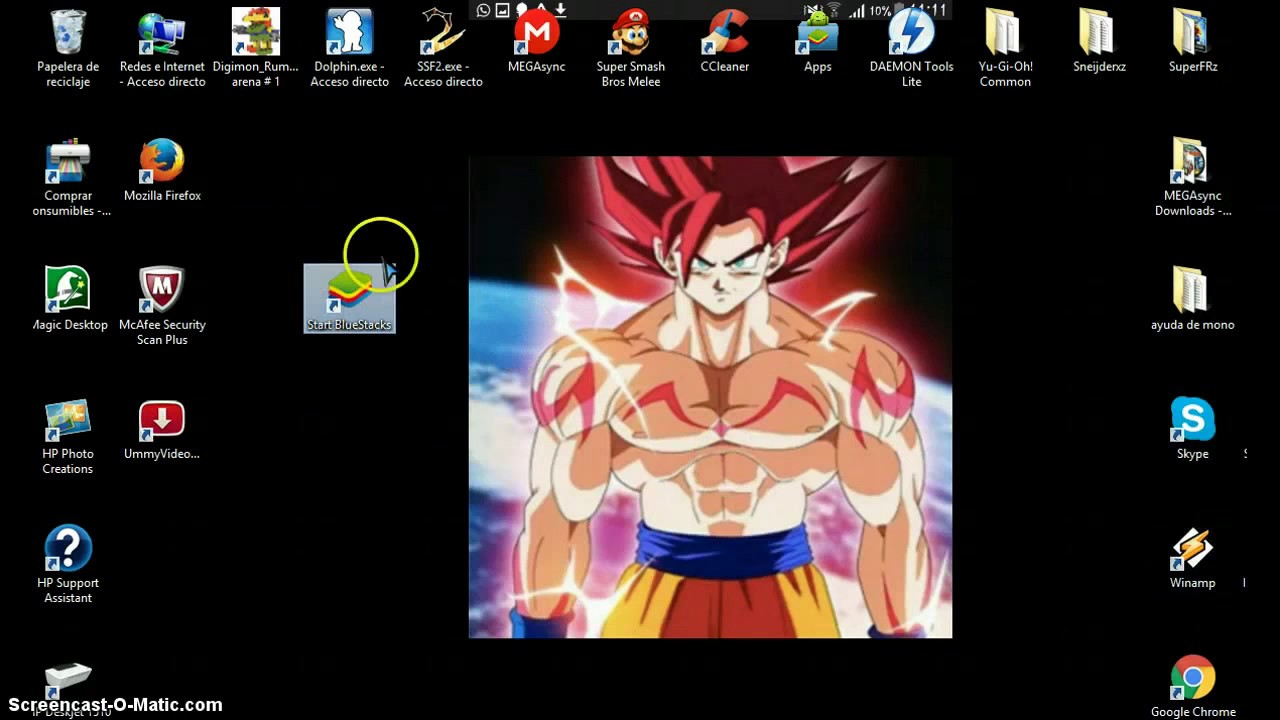Viewport: 1280px width, 720px height.
Task: Click the Goku wallpaper image
Action: click(710, 397)
